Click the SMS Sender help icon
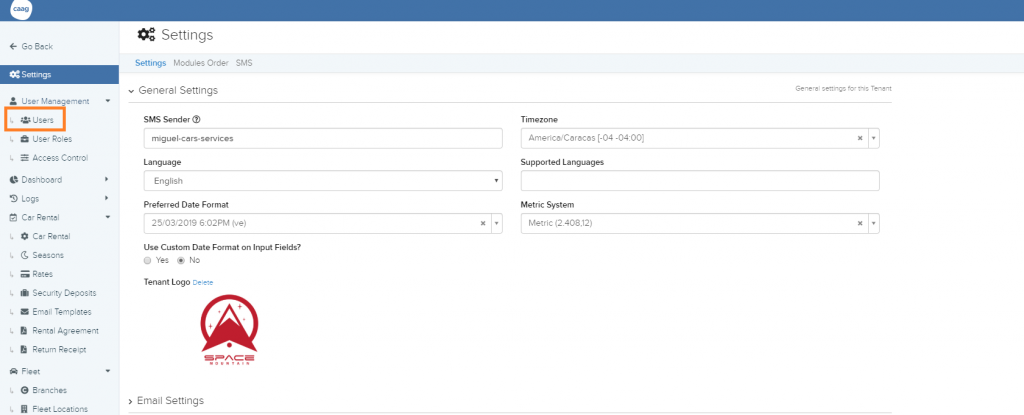The image size is (1024, 415). [197, 120]
